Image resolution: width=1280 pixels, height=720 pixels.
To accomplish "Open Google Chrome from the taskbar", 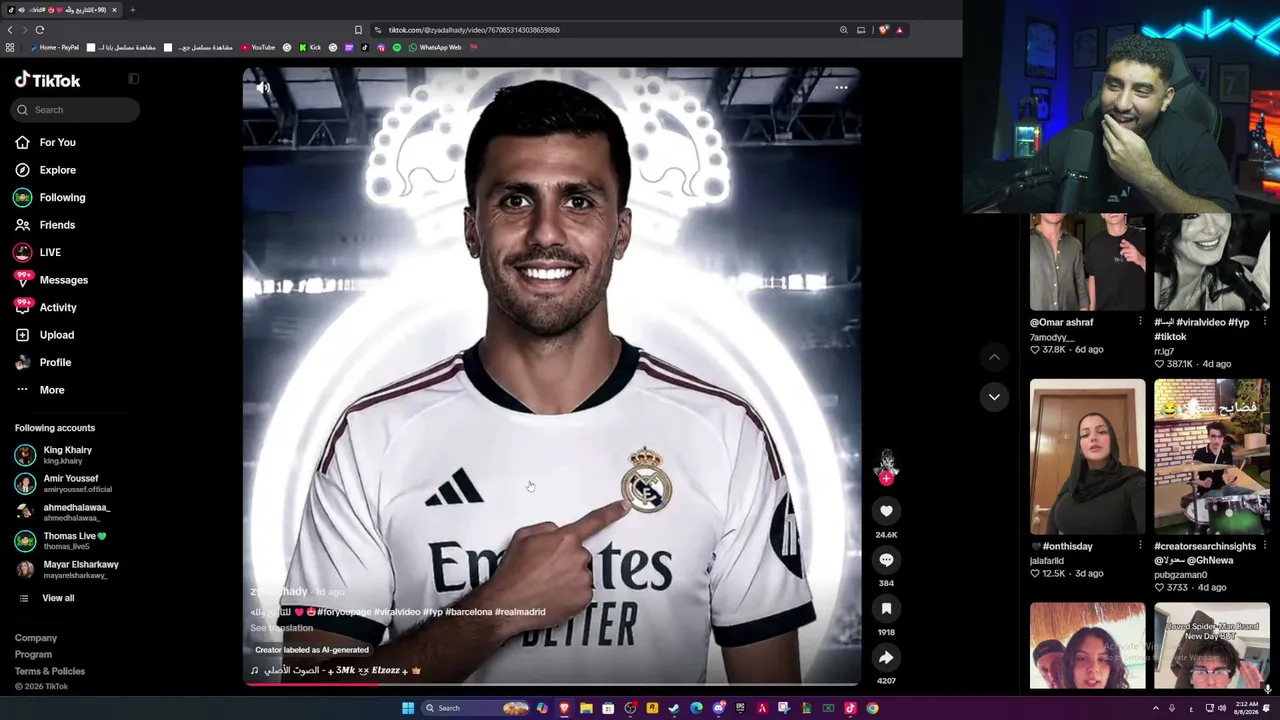I will (872, 708).
